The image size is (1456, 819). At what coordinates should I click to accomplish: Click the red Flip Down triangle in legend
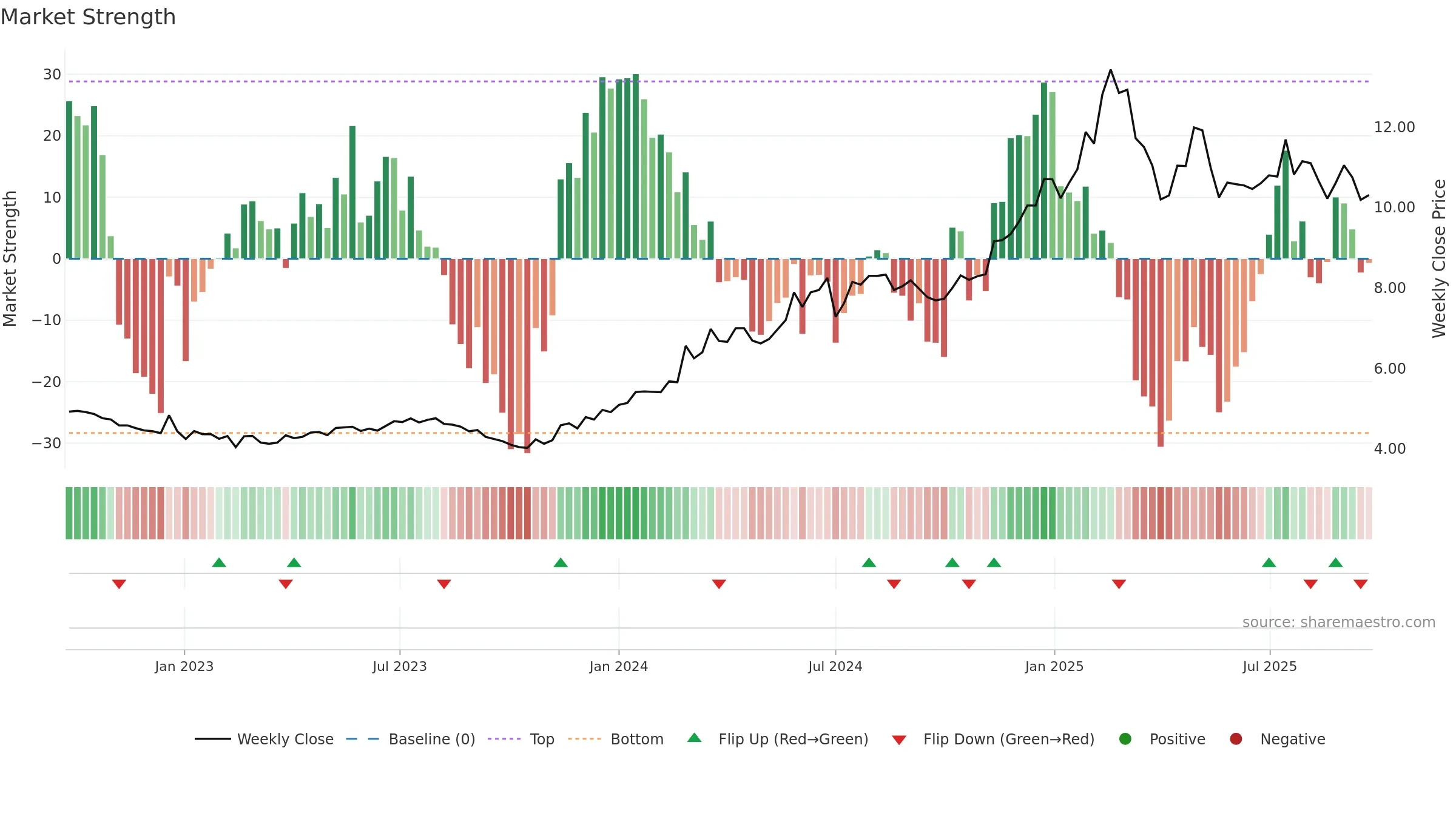coord(899,740)
